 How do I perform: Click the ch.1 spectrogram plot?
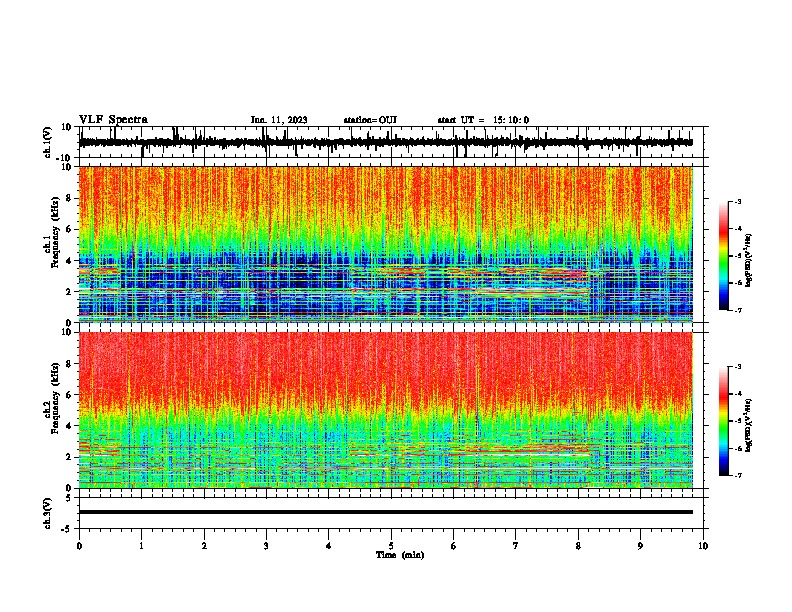coord(386,244)
